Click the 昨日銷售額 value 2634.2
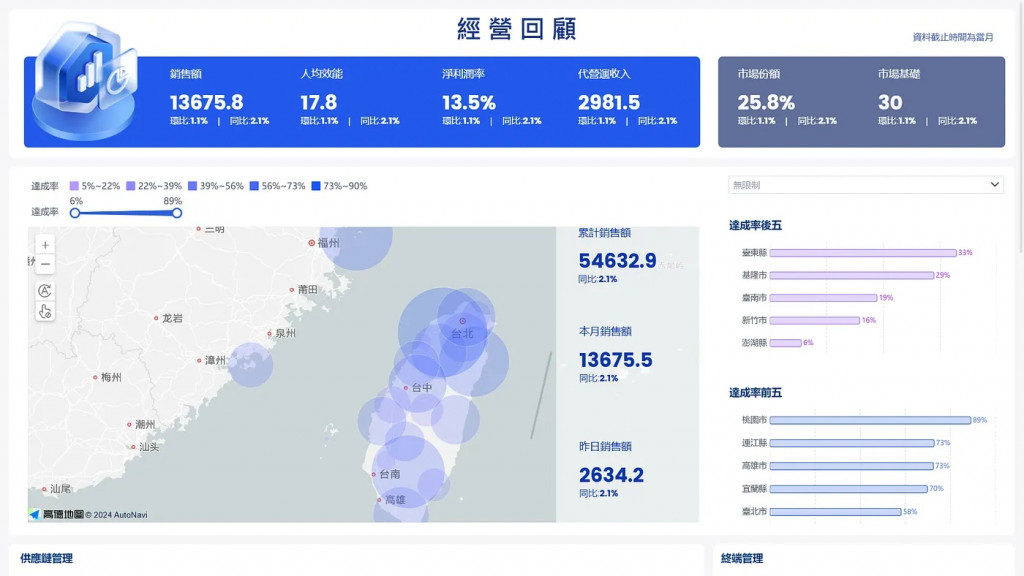Viewport: 1024px width, 576px height. [611, 475]
